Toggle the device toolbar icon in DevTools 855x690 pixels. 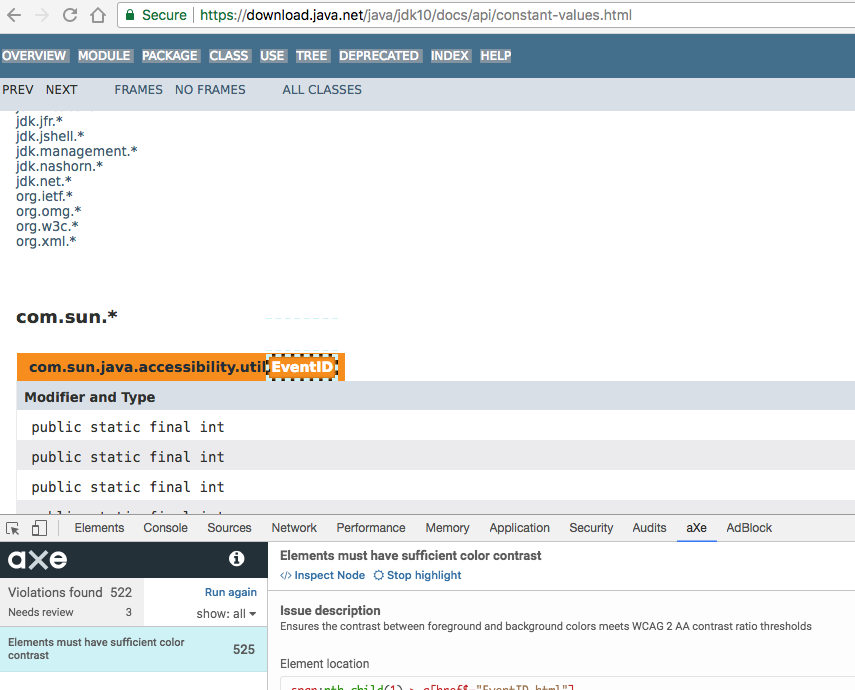40,528
